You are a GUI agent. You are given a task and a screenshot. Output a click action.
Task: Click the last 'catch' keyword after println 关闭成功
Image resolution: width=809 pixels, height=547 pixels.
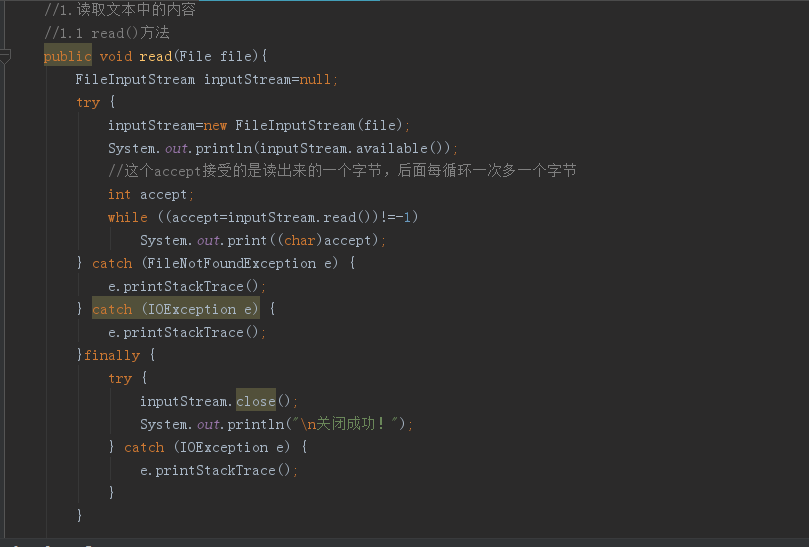144,447
